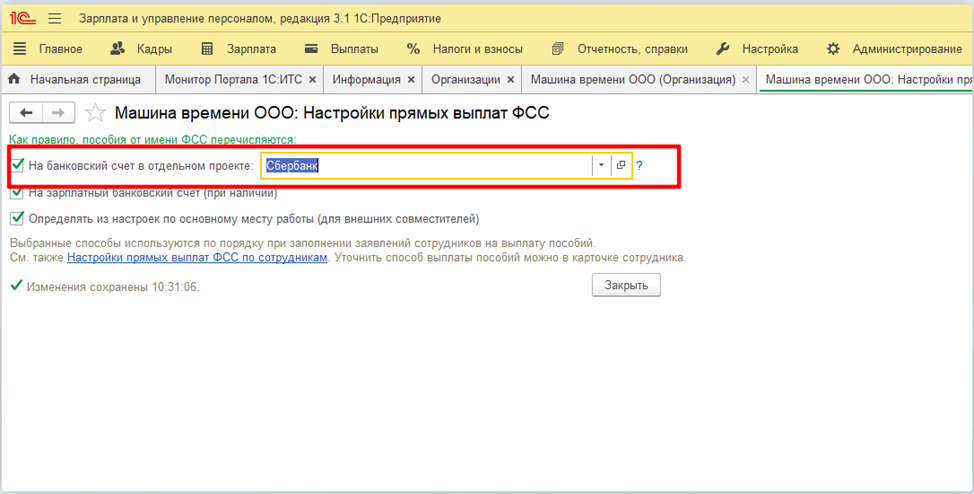Viewport: 974px width, 494px height.
Task: Click the Как правило, пособия от имени ФСС text
Action: click(x=153, y=140)
